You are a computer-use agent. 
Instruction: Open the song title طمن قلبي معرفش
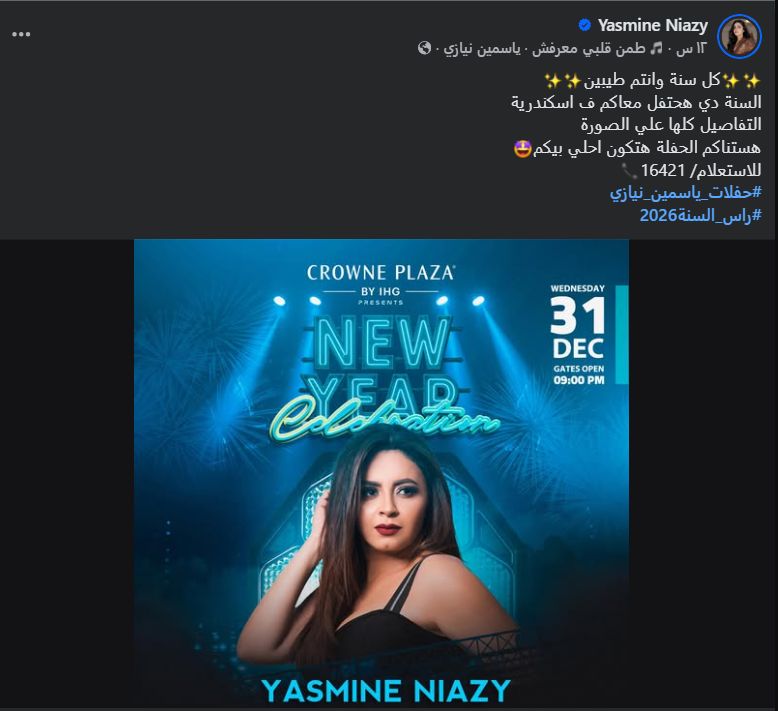(588, 49)
